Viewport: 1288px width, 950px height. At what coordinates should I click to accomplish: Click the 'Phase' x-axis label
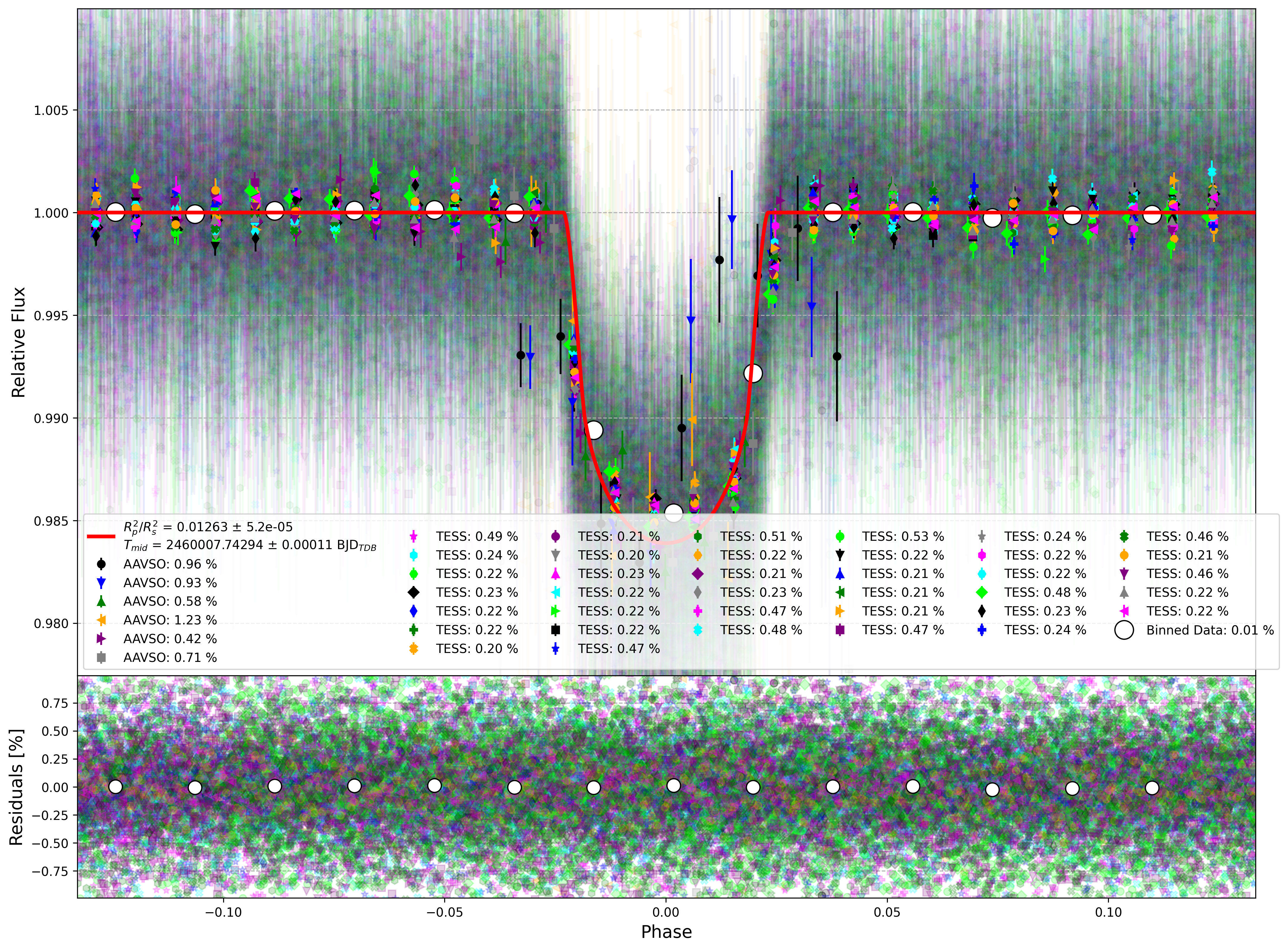tap(666, 932)
